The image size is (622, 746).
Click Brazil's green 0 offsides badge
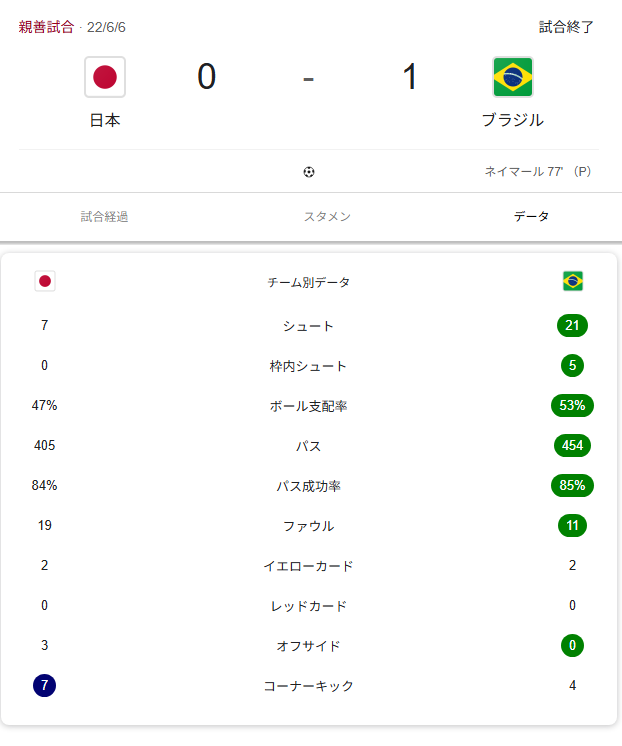(x=573, y=646)
